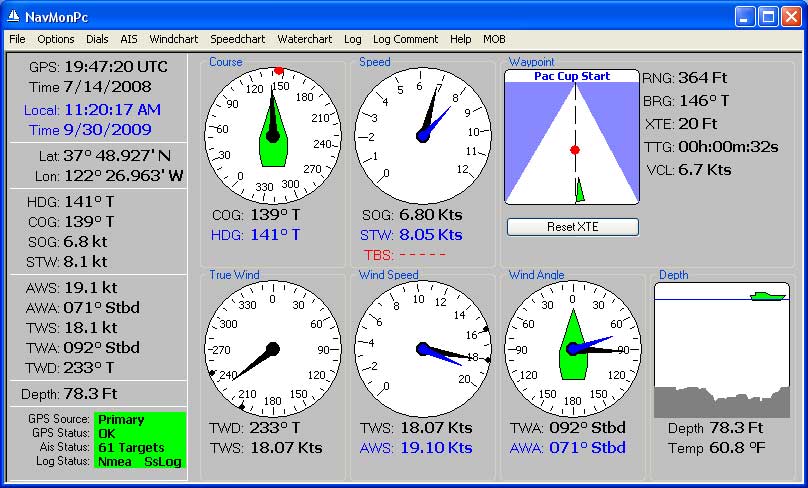Open the Log menu
This screenshot has width=808, height=488.
pos(352,39)
